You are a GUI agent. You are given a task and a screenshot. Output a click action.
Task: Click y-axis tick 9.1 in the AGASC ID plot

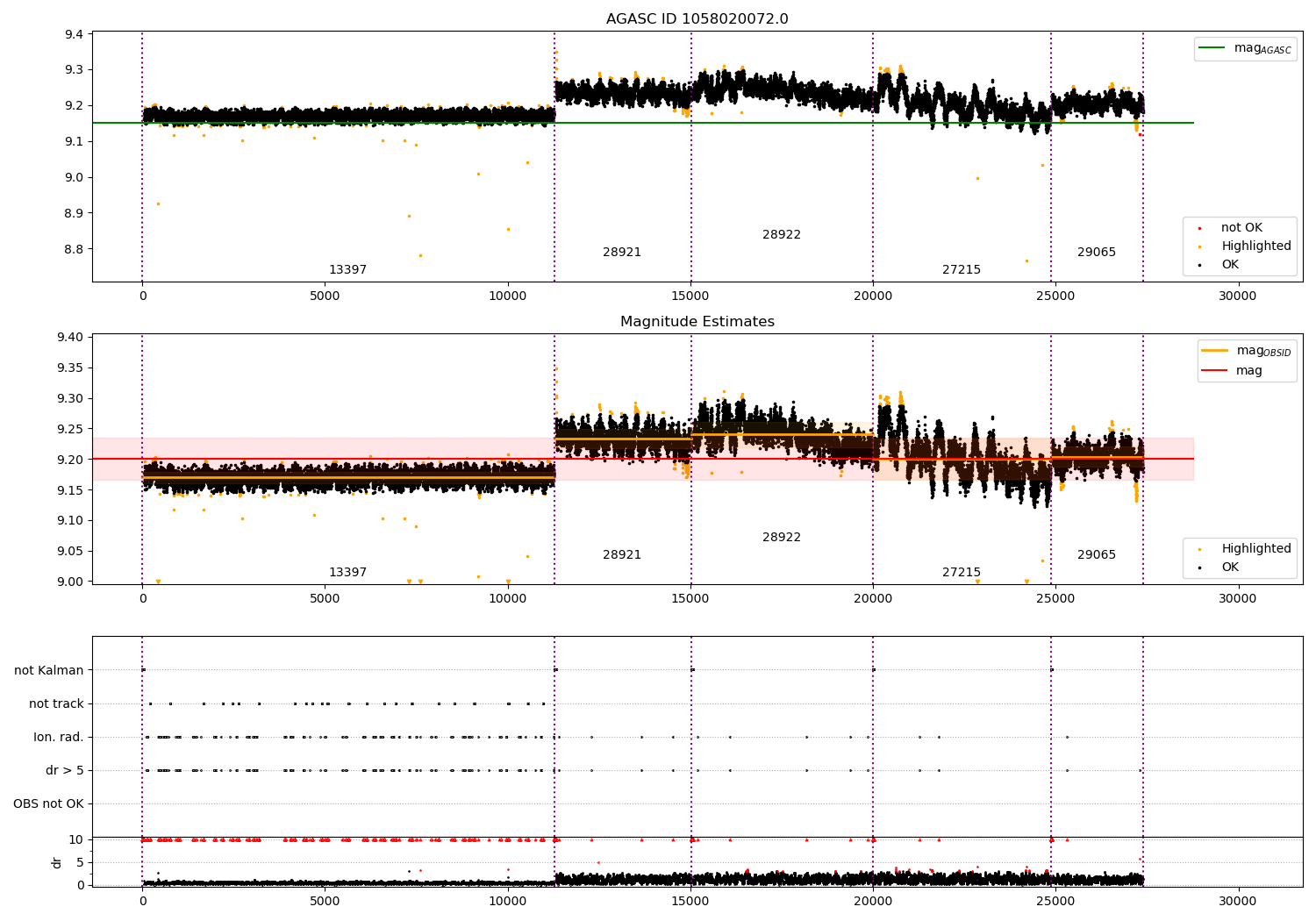click(74, 142)
